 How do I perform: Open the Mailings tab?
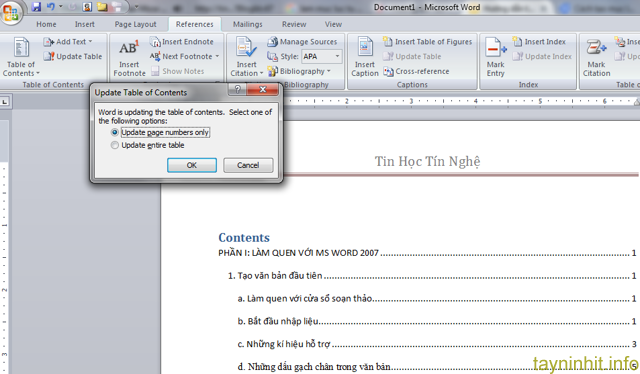[x=247, y=24]
